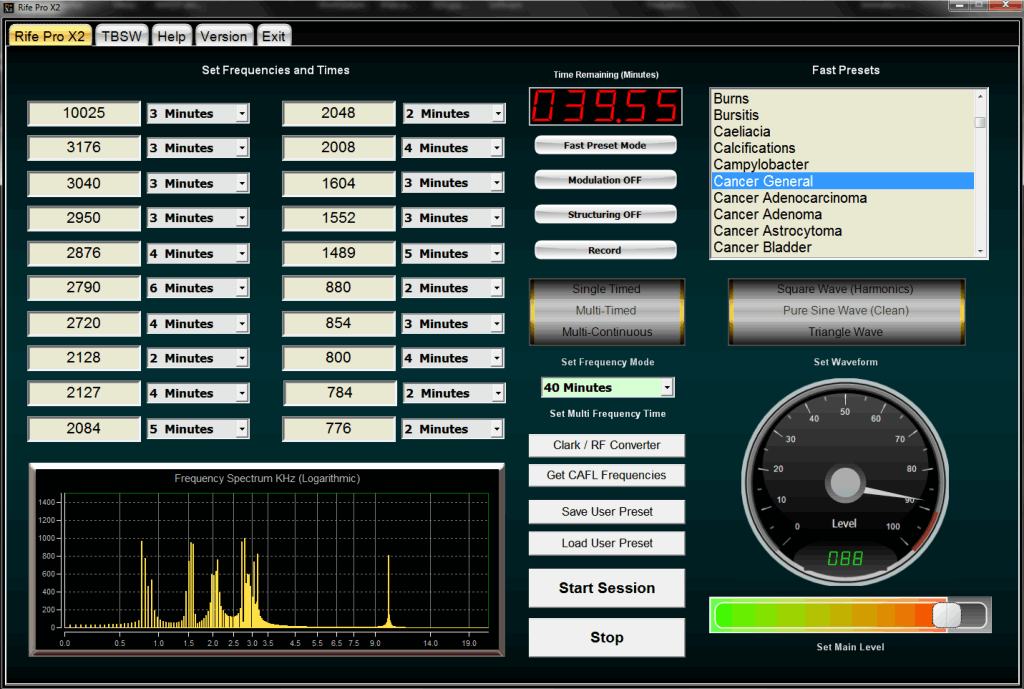
Task: Open the minutes dropdown for frequency 2790
Action: coord(242,288)
